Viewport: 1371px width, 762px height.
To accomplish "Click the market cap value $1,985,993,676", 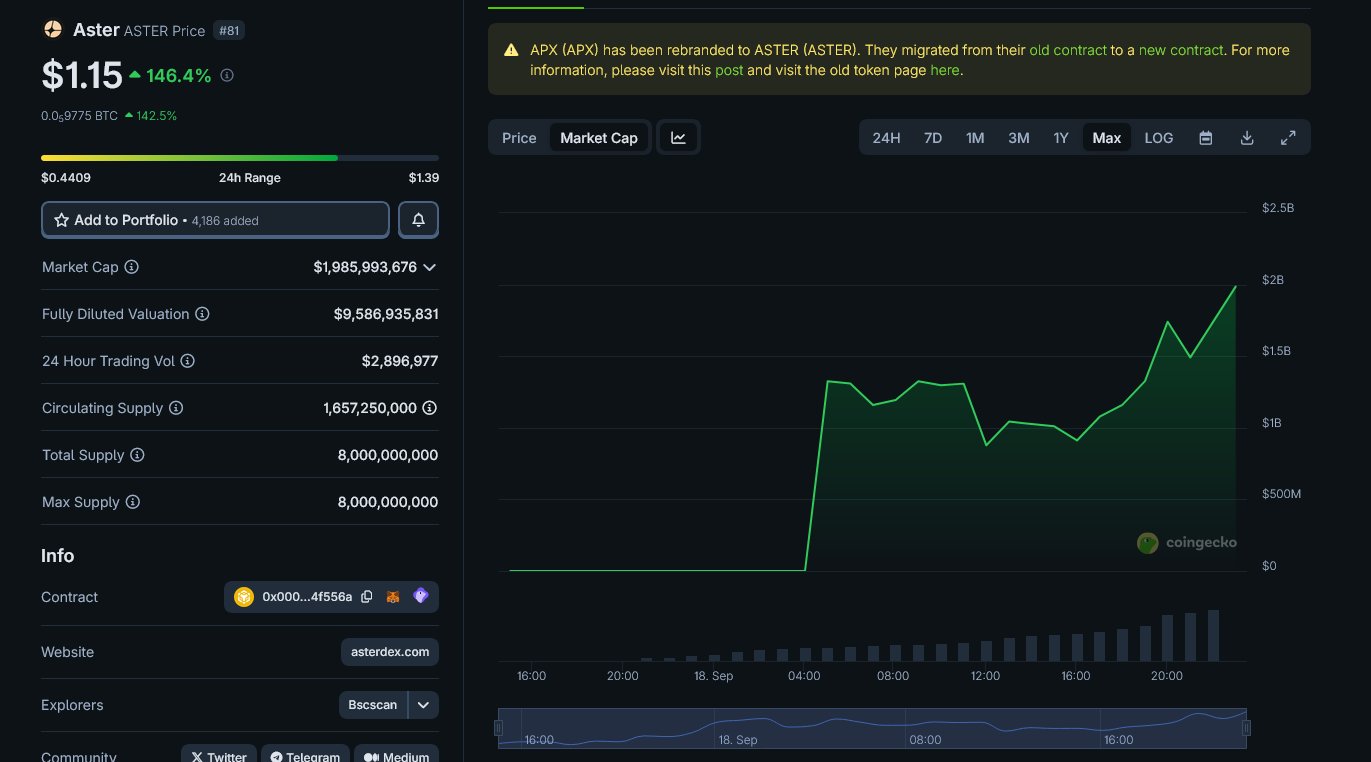I will click(365, 267).
